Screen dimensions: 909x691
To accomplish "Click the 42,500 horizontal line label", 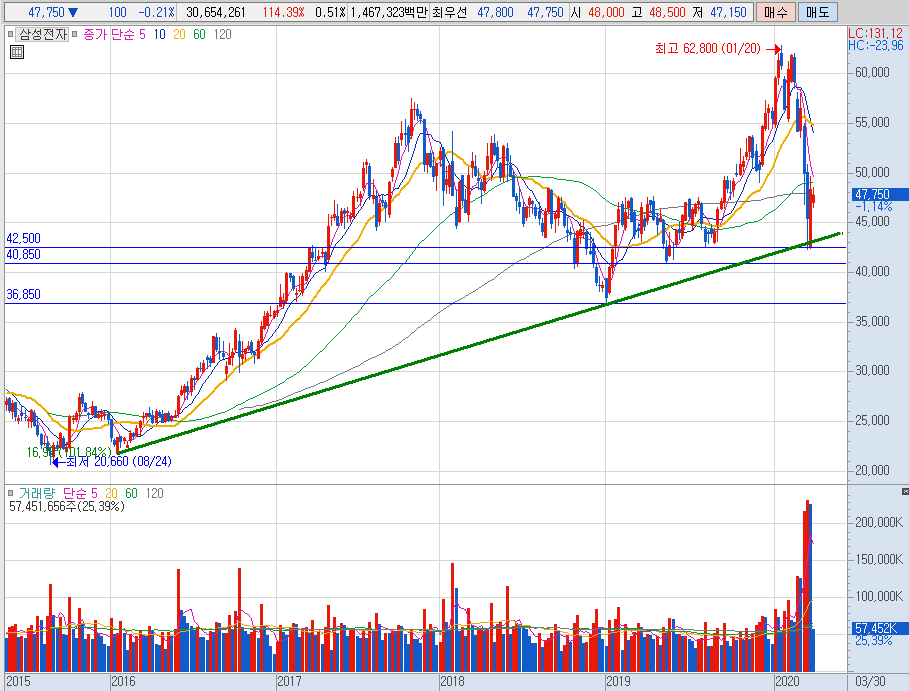I will click(x=23, y=239).
